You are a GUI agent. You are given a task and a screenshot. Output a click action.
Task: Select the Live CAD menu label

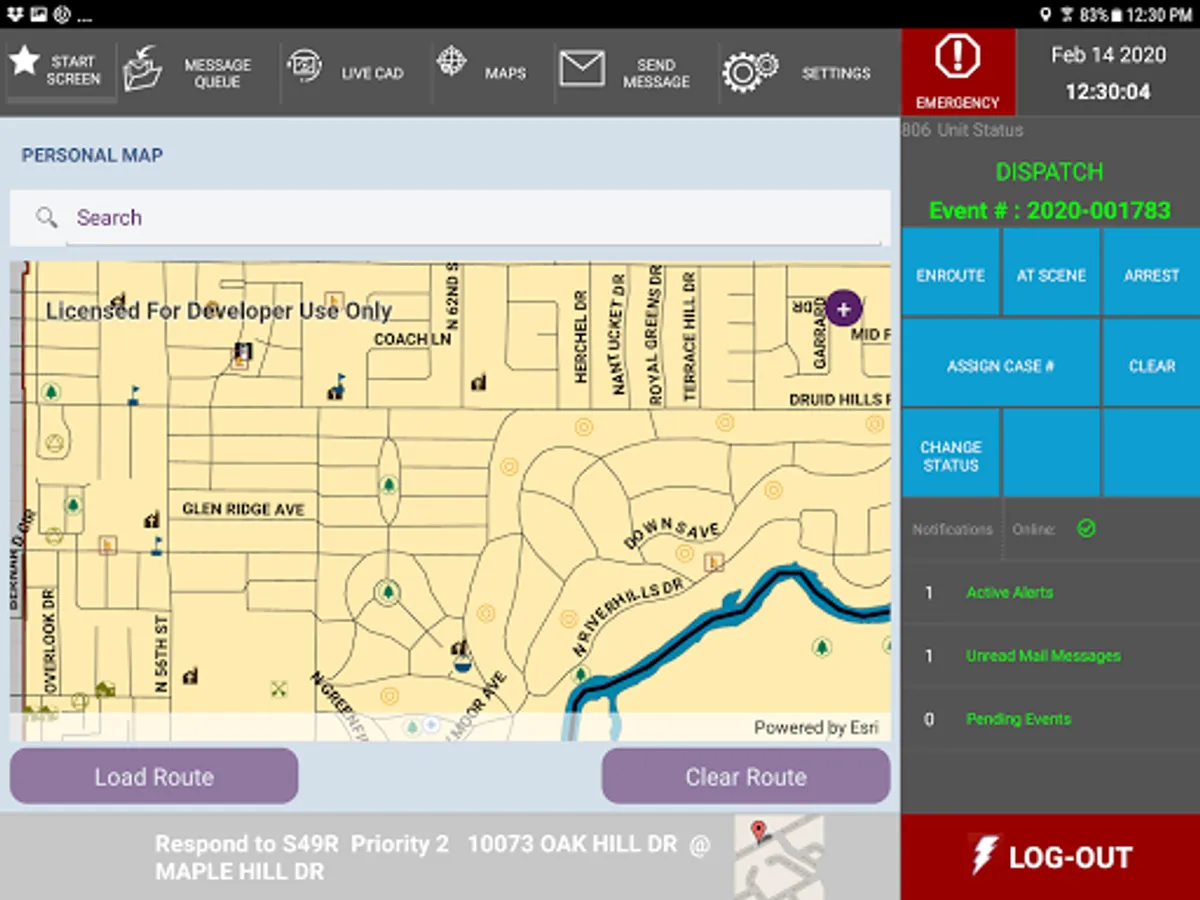click(372, 73)
